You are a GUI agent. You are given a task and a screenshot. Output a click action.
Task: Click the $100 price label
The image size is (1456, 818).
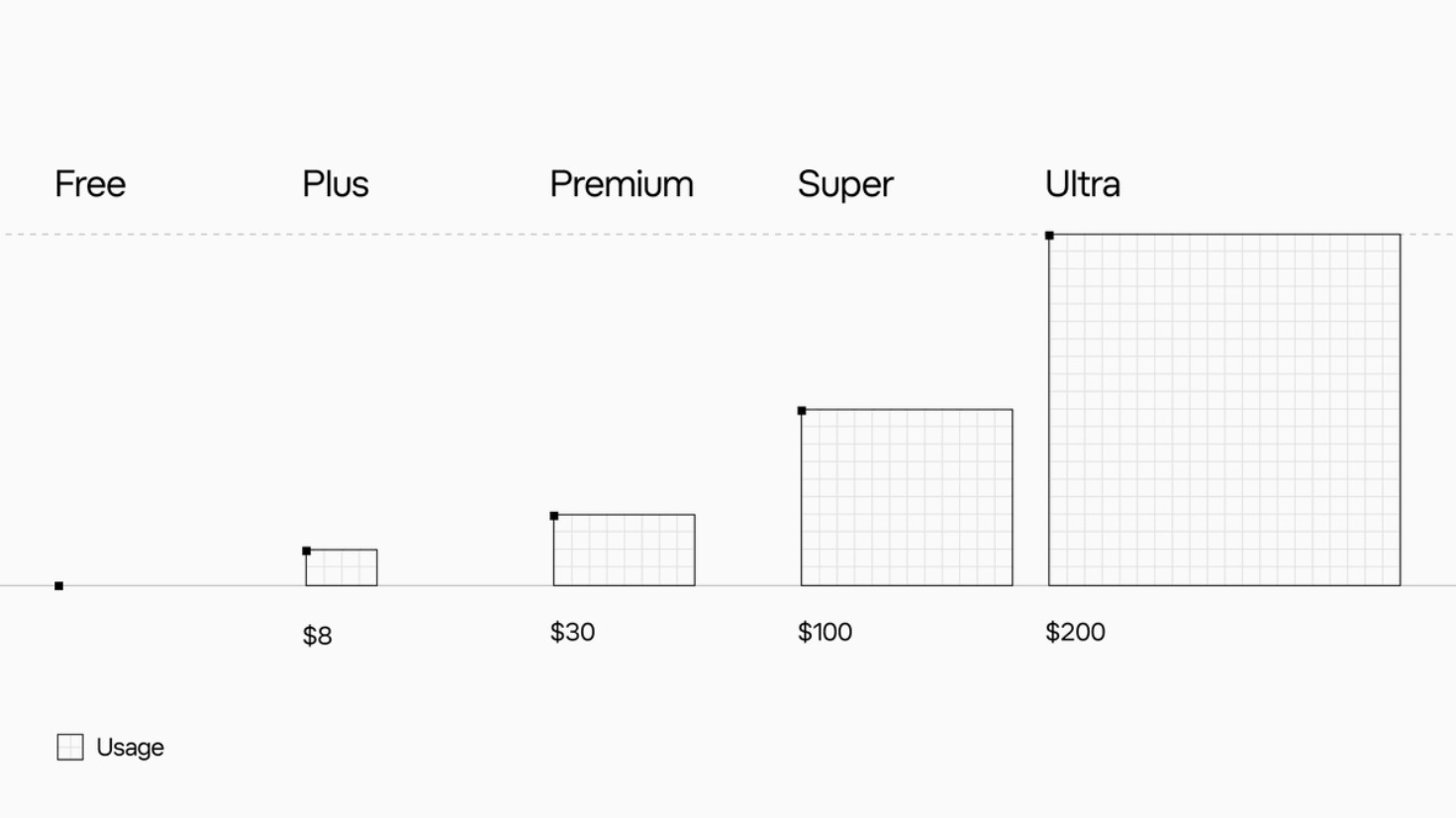point(825,632)
